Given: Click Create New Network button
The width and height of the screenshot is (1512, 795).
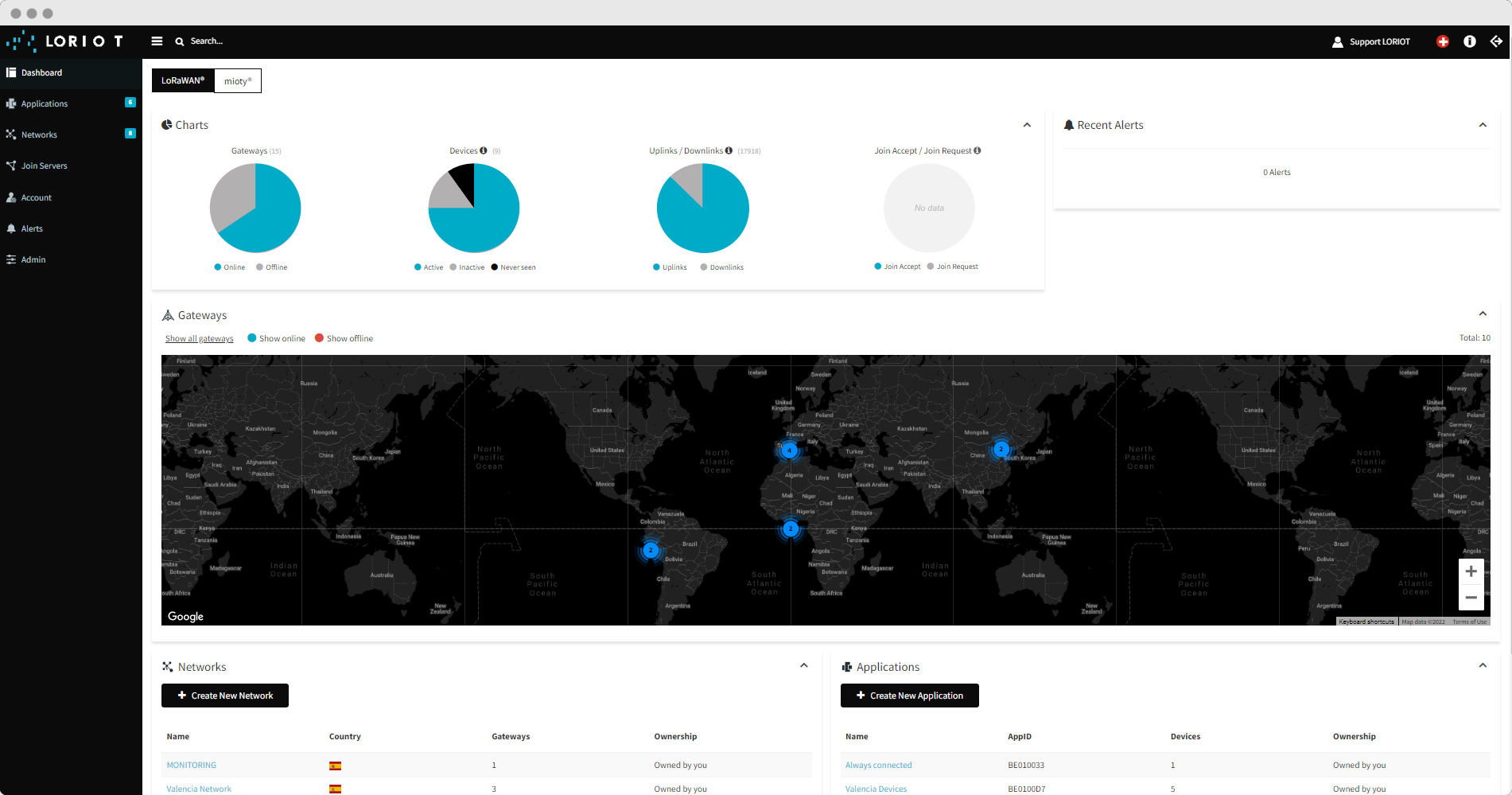Looking at the screenshot, I should pyautogui.click(x=225, y=696).
